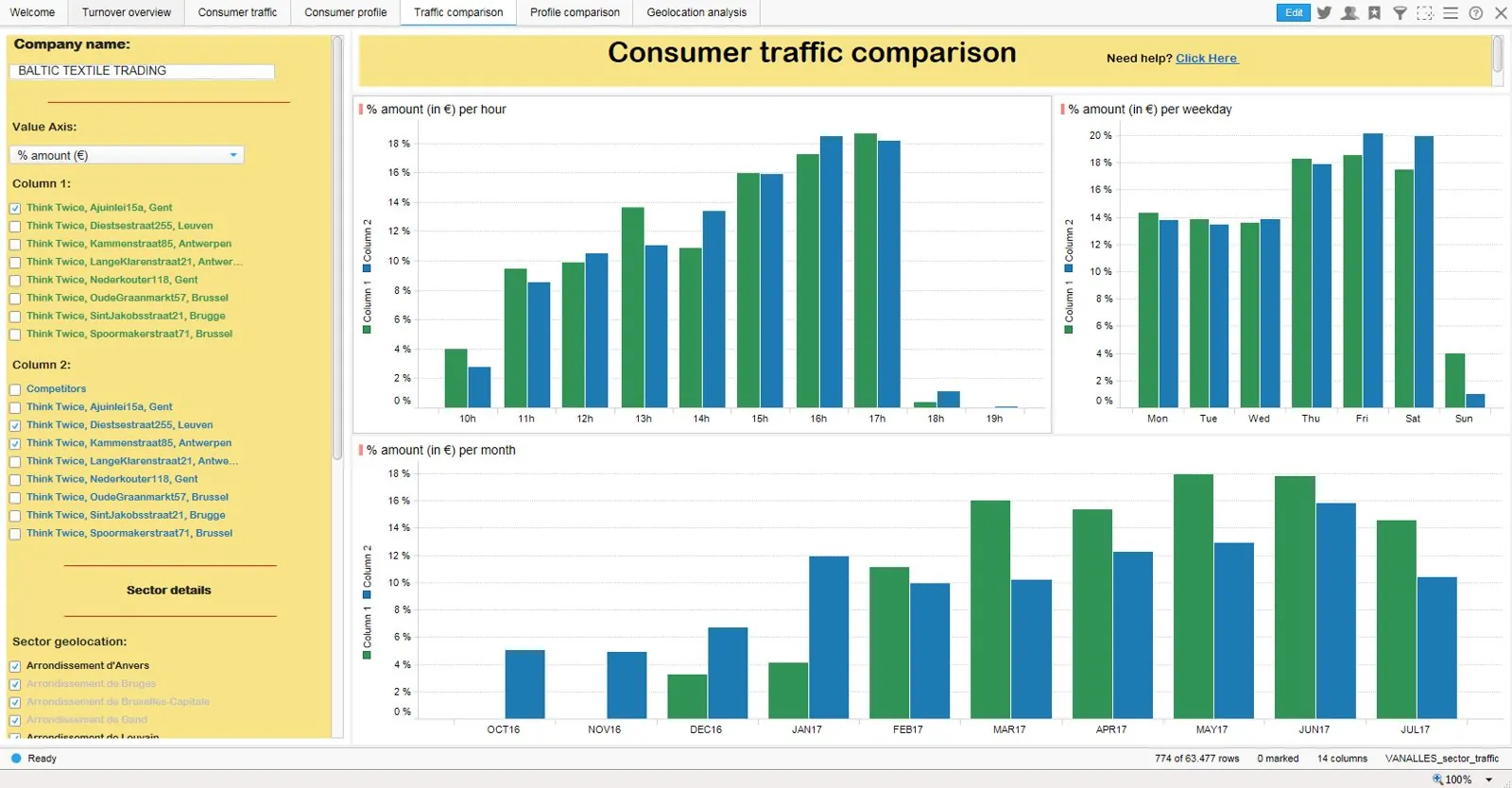Open the collaboration users icon
Image resolution: width=1512 pixels, height=788 pixels.
[x=1349, y=13]
